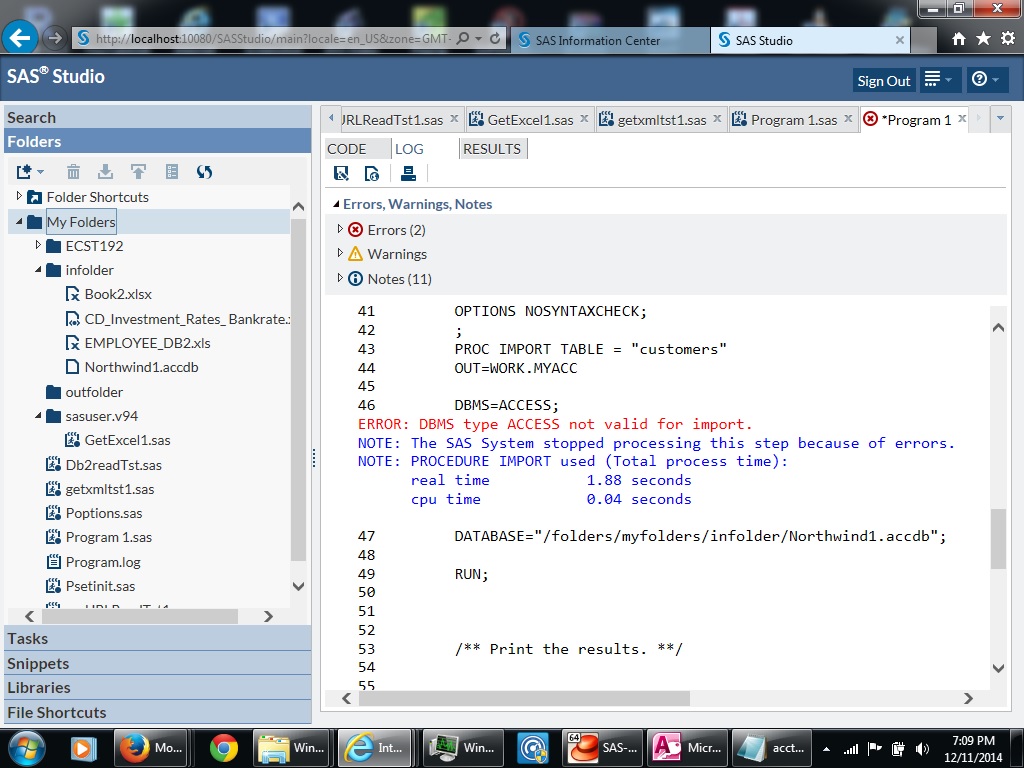Click the log horizontal scrollbar thumb
The width and height of the screenshot is (1024, 768).
pos(524,698)
